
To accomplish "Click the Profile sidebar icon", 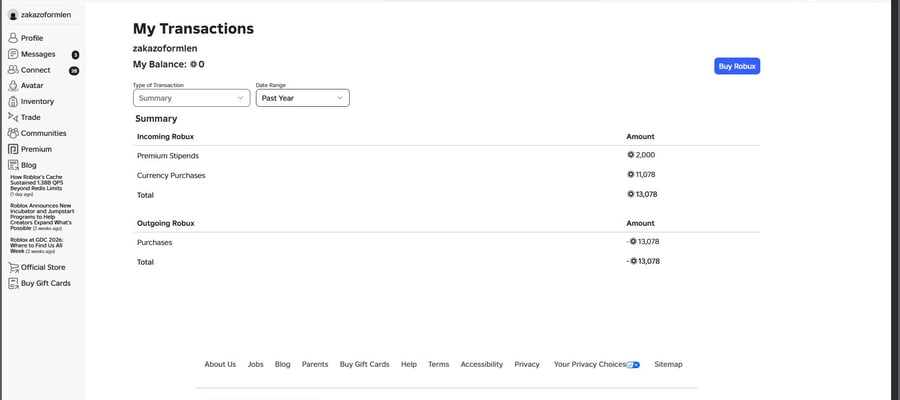I will 13,38.
